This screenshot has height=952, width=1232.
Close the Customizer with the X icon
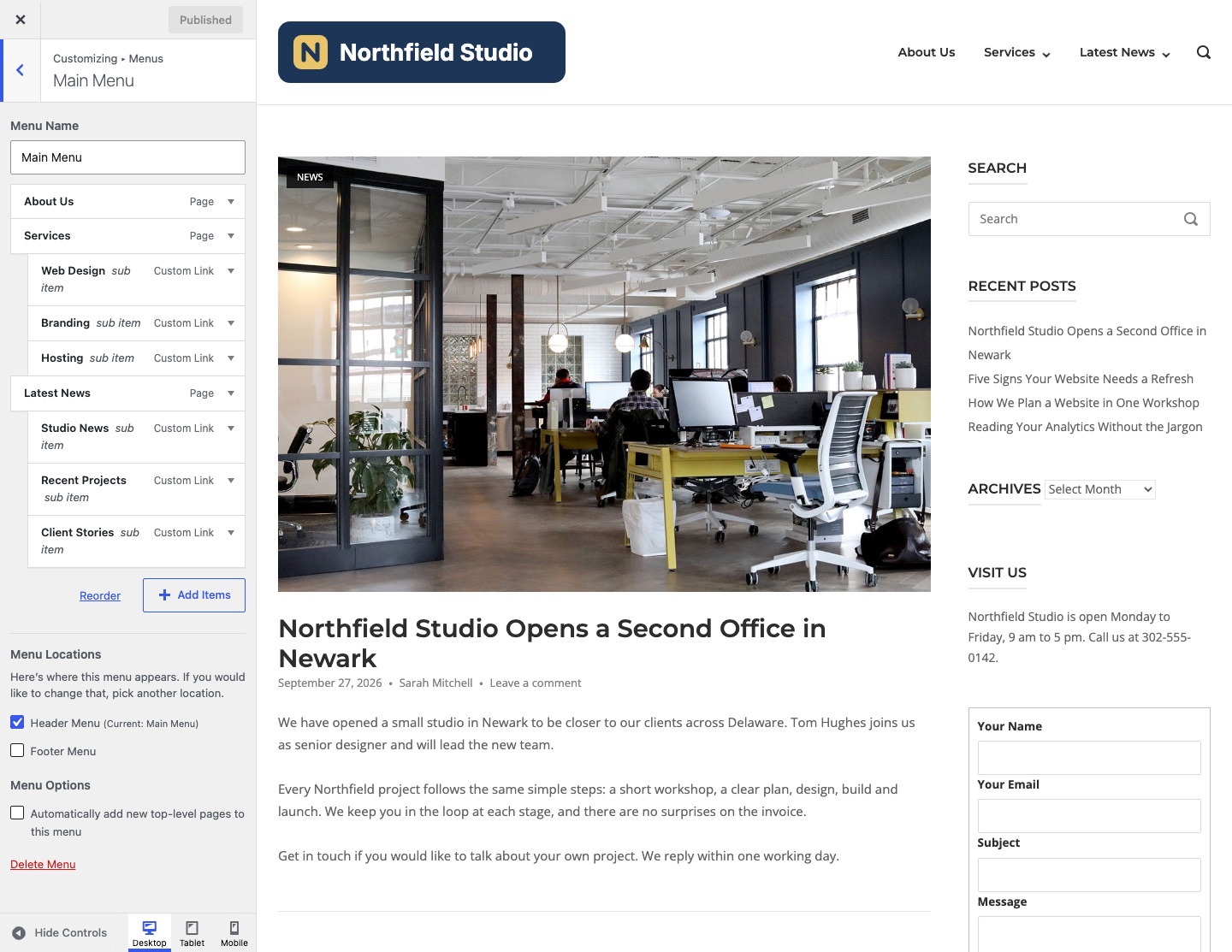21,20
